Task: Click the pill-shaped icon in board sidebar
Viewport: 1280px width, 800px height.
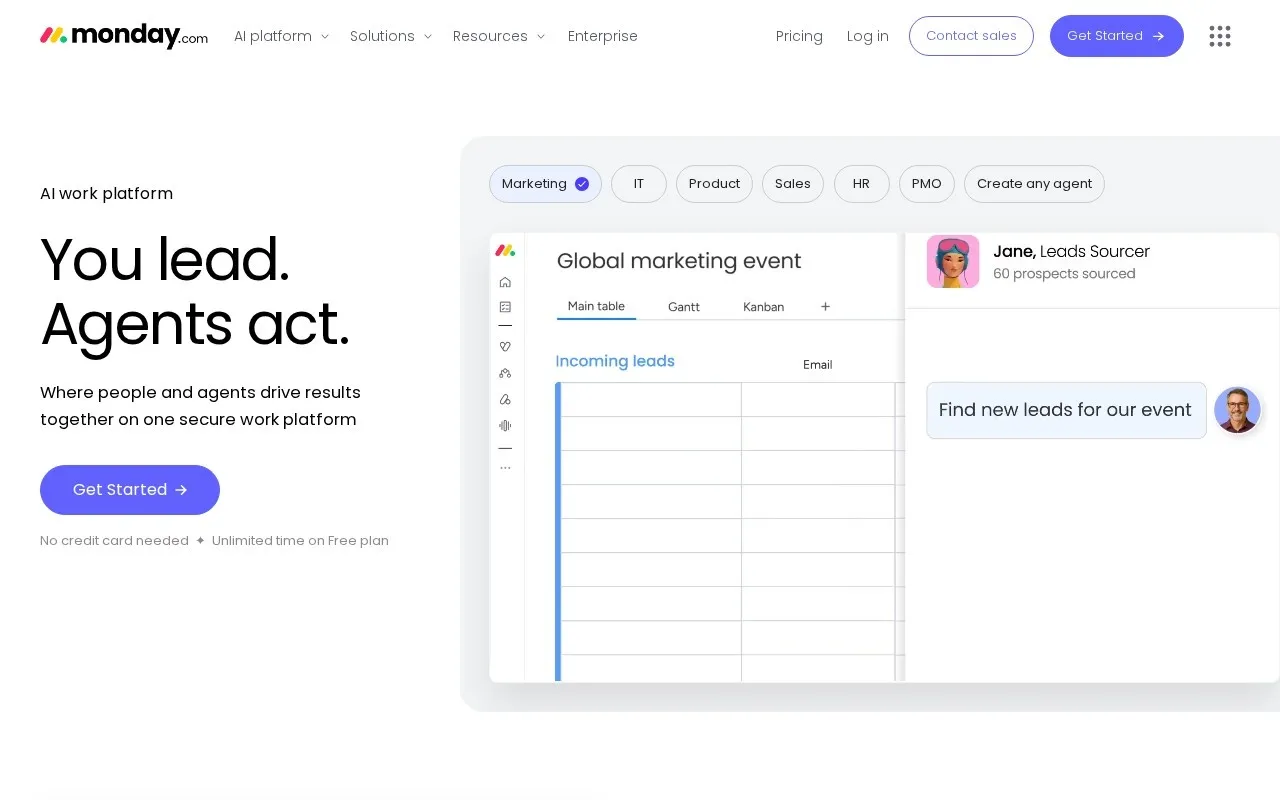Action: [505, 399]
